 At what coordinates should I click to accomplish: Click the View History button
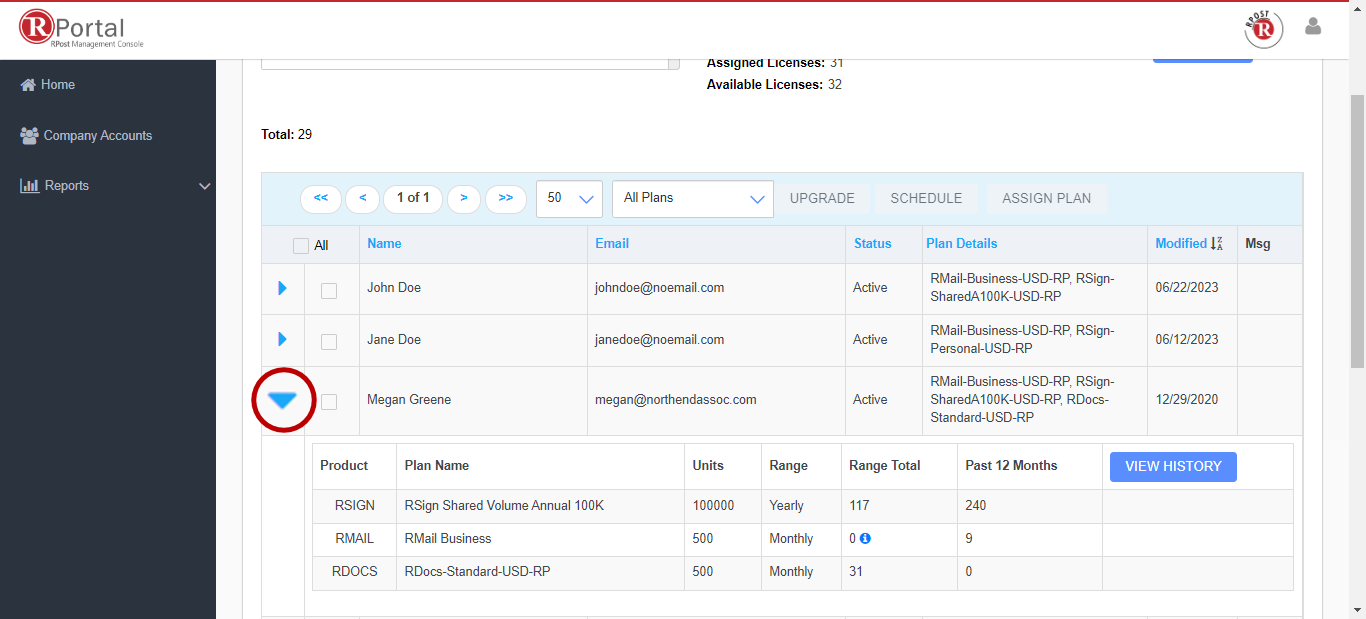(x=1172, y=466)
